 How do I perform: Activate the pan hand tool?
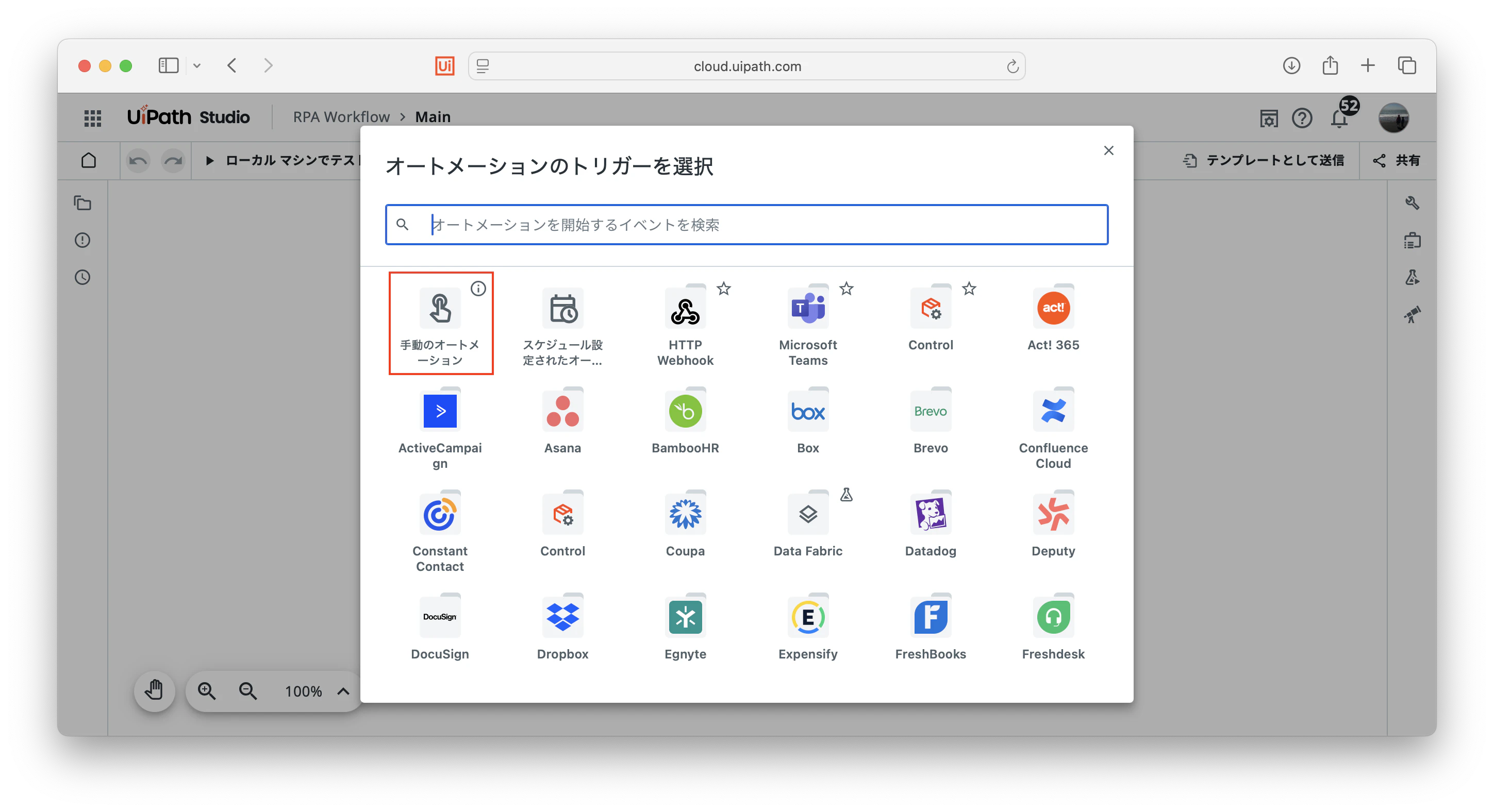pos(154,690)
